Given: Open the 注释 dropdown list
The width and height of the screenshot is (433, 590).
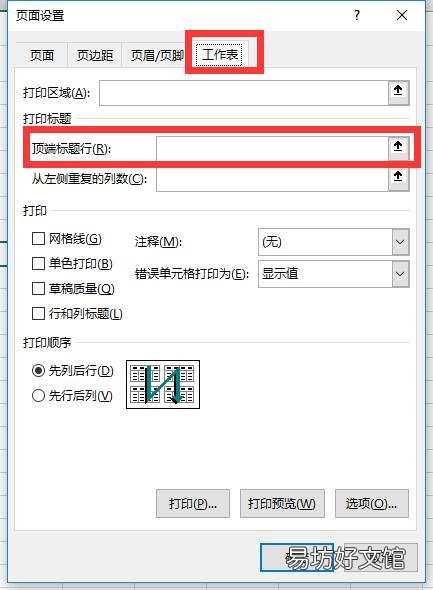Looking at the screenshot, I should 400,242.
